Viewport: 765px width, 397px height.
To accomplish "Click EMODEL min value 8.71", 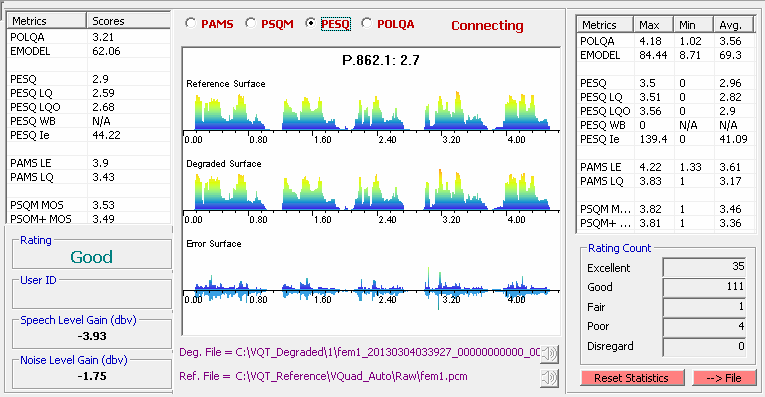I will 690,55.
